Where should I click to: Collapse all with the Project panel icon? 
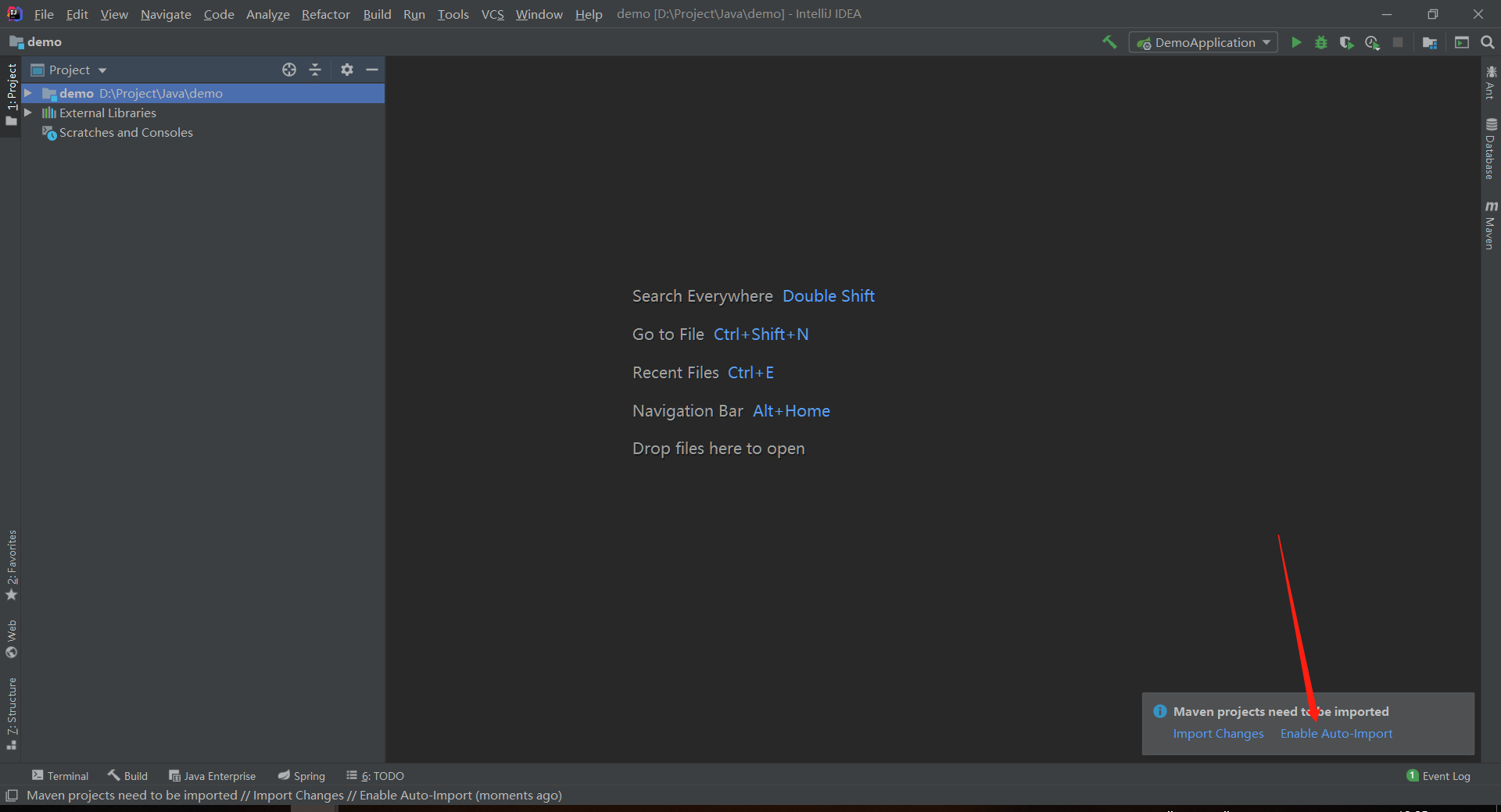pos(315,70)
